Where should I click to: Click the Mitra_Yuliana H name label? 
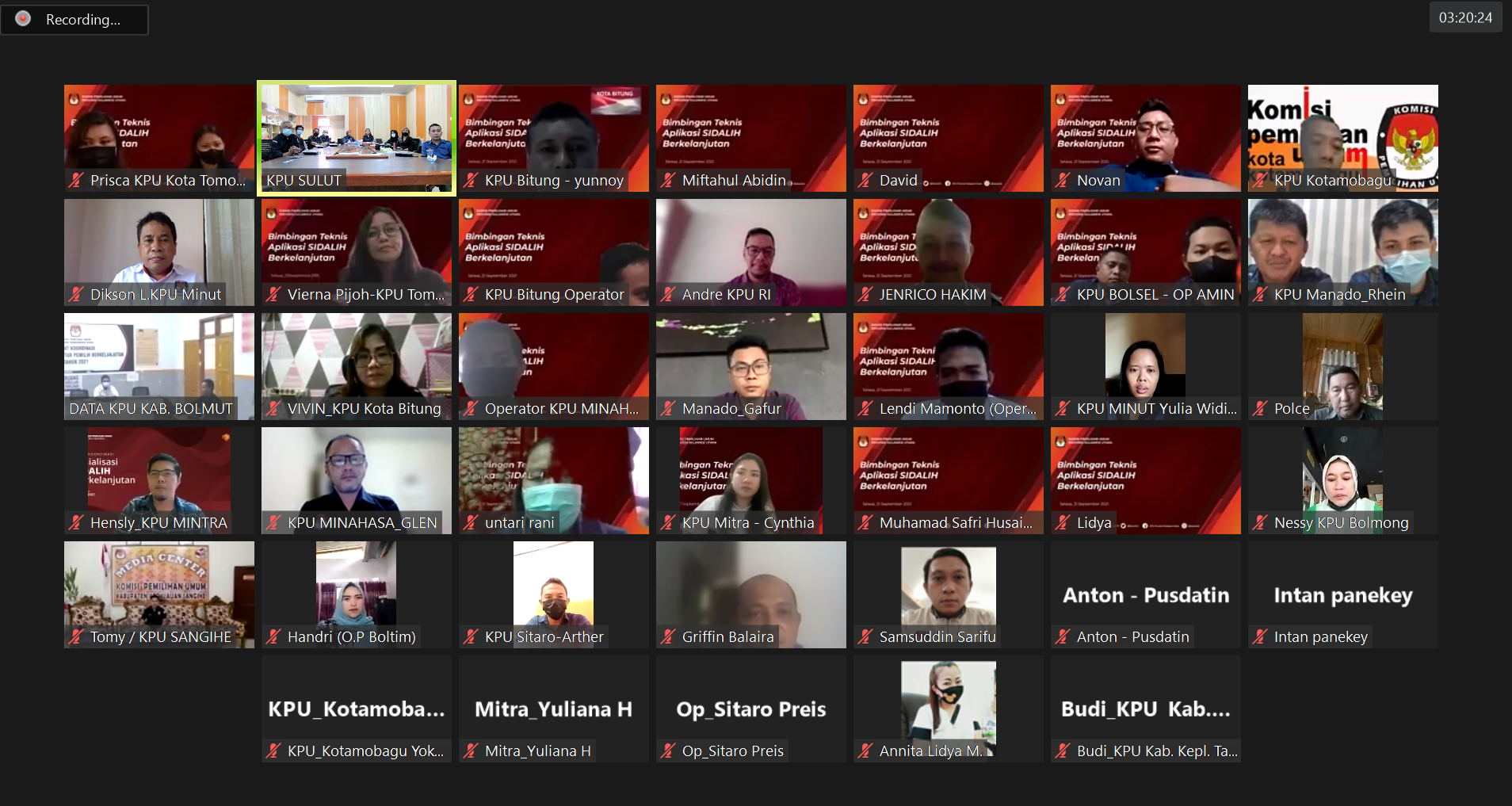(x=537, y=751)
